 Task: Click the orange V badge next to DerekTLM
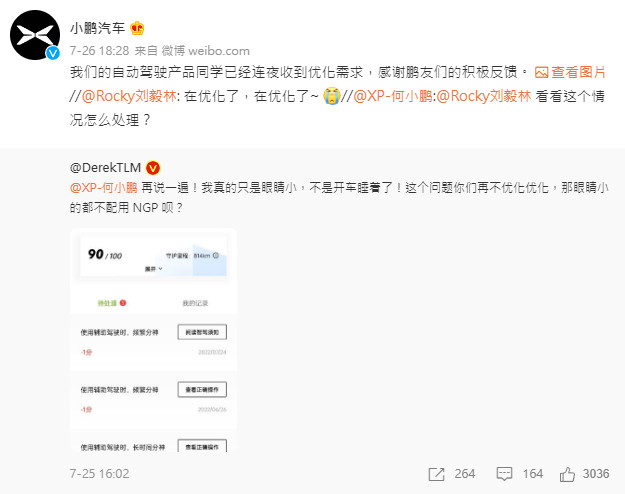tap(153, 168)
